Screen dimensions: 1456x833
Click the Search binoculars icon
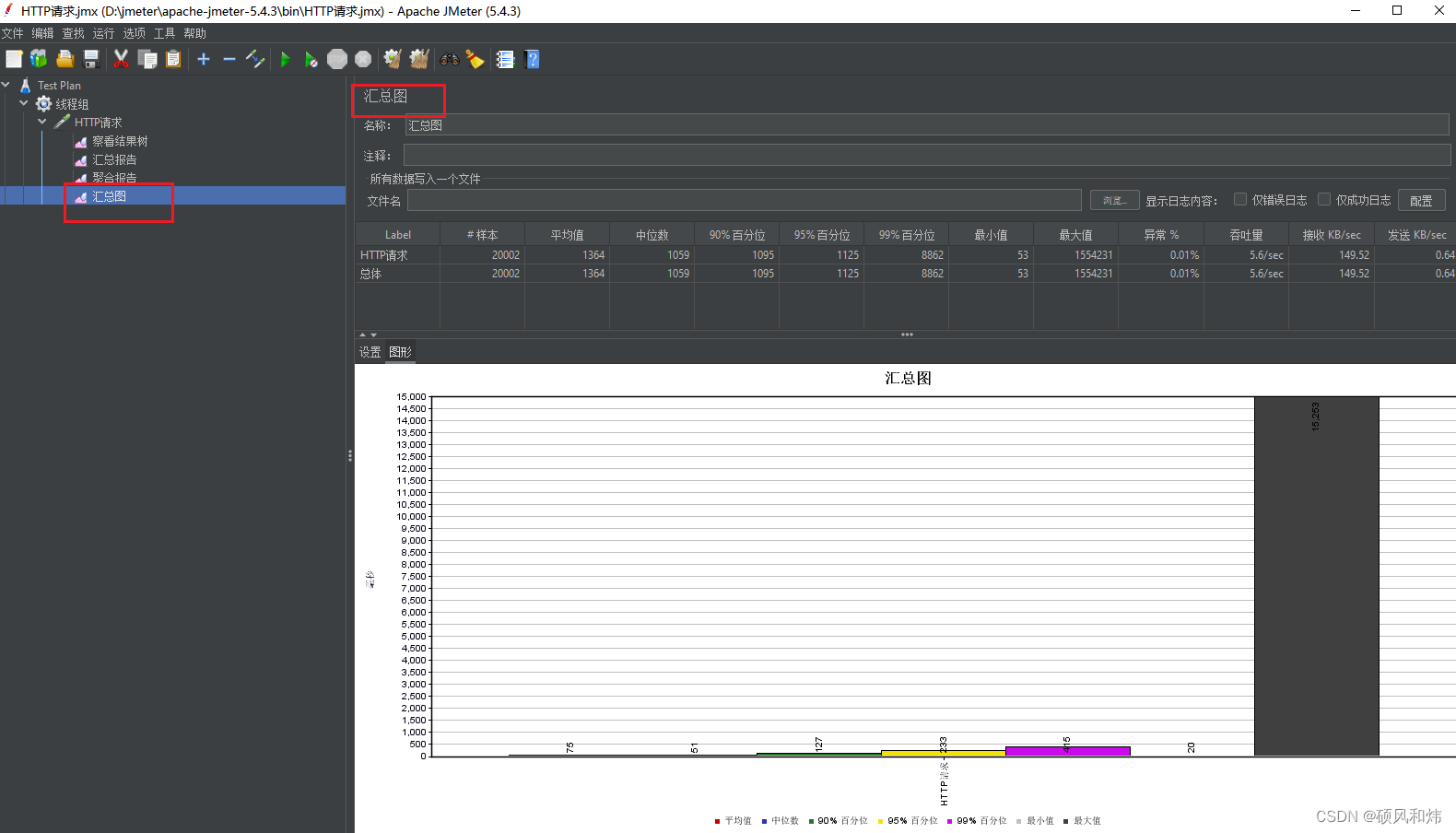pyautogui.click(x=450, y=59)
